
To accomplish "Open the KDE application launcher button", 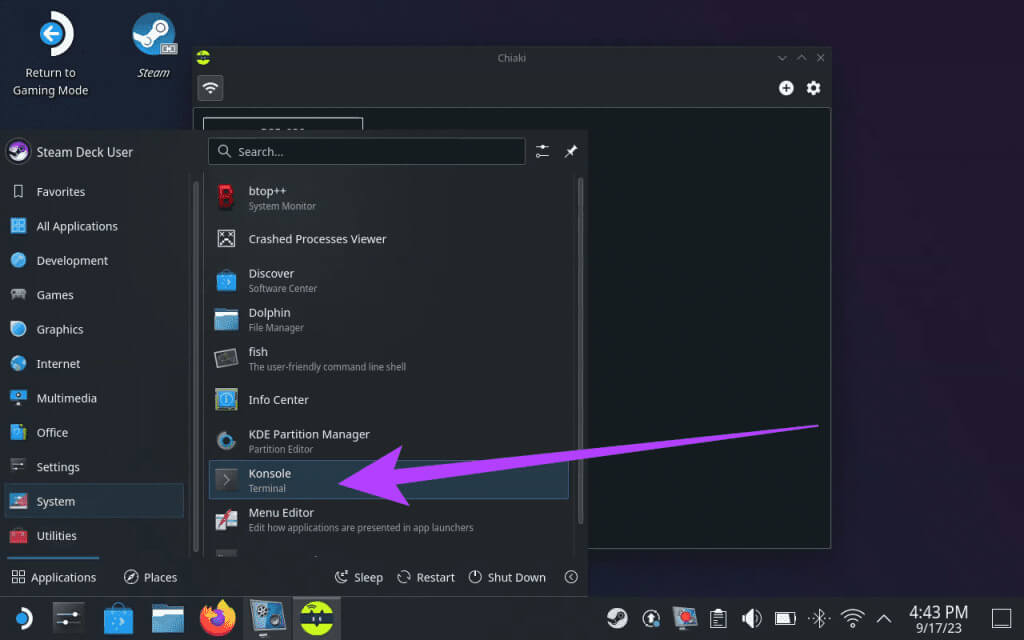I will click(x=24, y=618).
